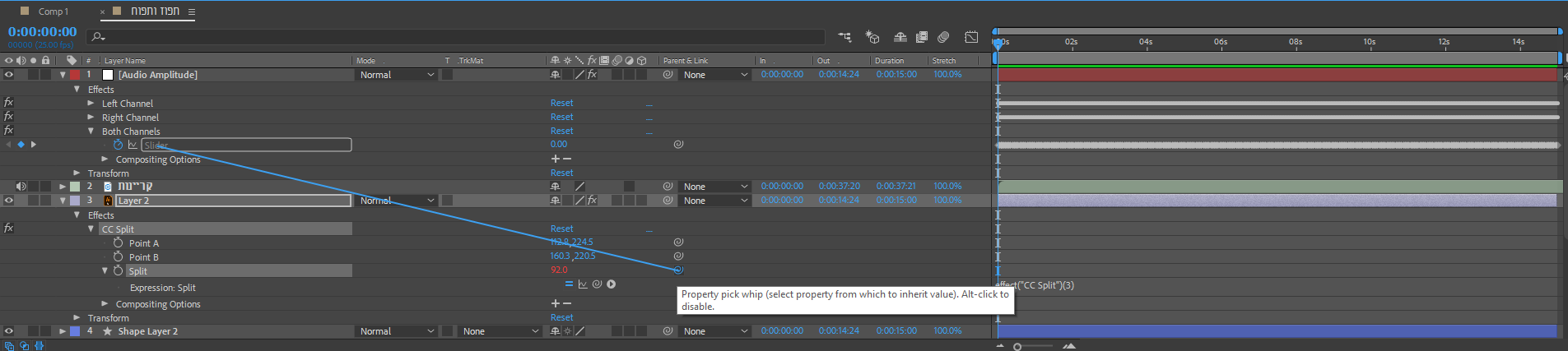Expand layer 2 twirl arrow
This screenshot has width=1568, height=351.
point(63,187)
